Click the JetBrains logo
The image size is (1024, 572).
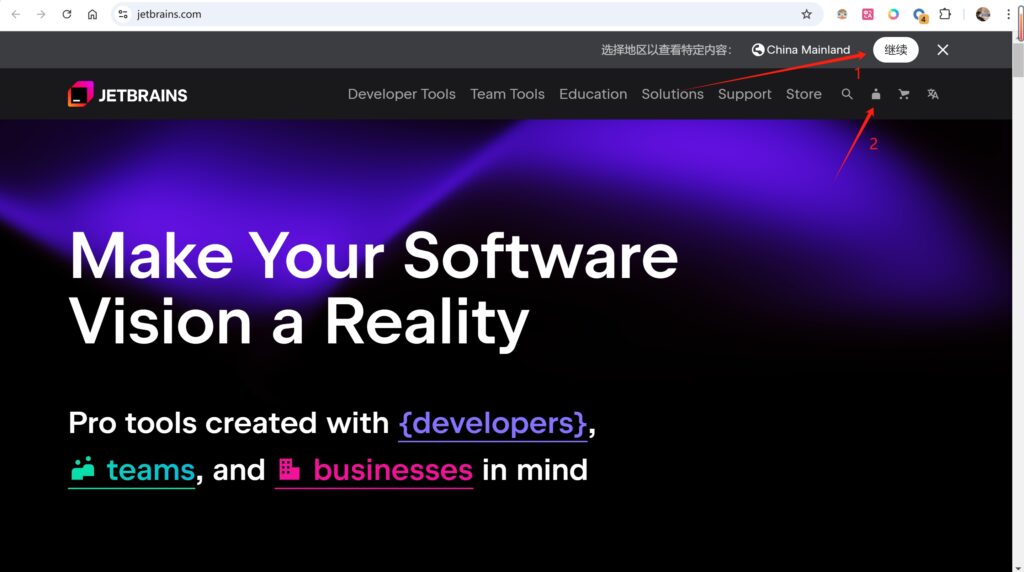click(127, 94)
